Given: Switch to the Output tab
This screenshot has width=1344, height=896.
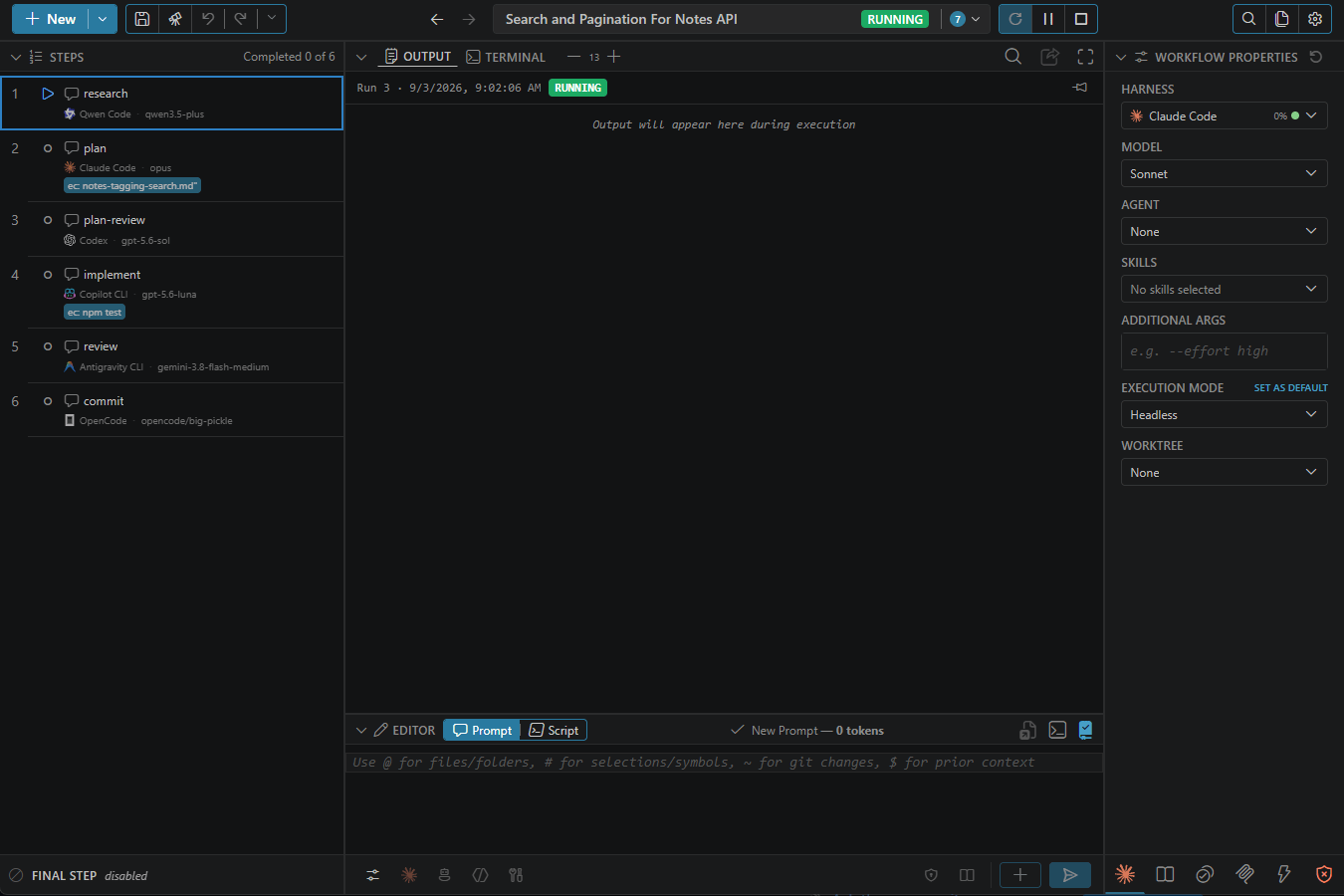Looking at the screenshot, I should click(418, 57).
